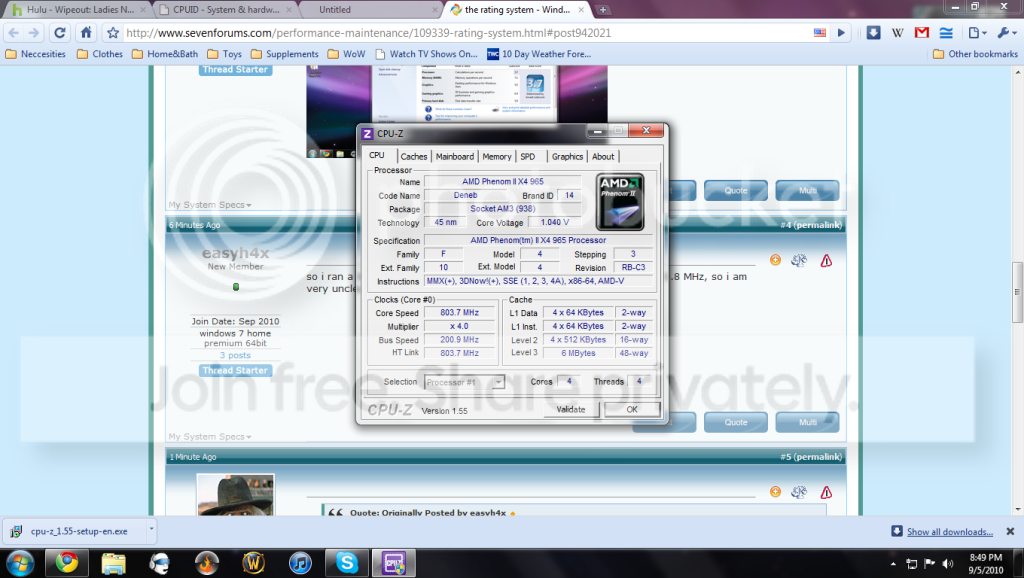The width and height of the screenshot is (1024, 578).
Task: Switch to the Caches tab in CPU-Z
Action: (x=413, y=157)
